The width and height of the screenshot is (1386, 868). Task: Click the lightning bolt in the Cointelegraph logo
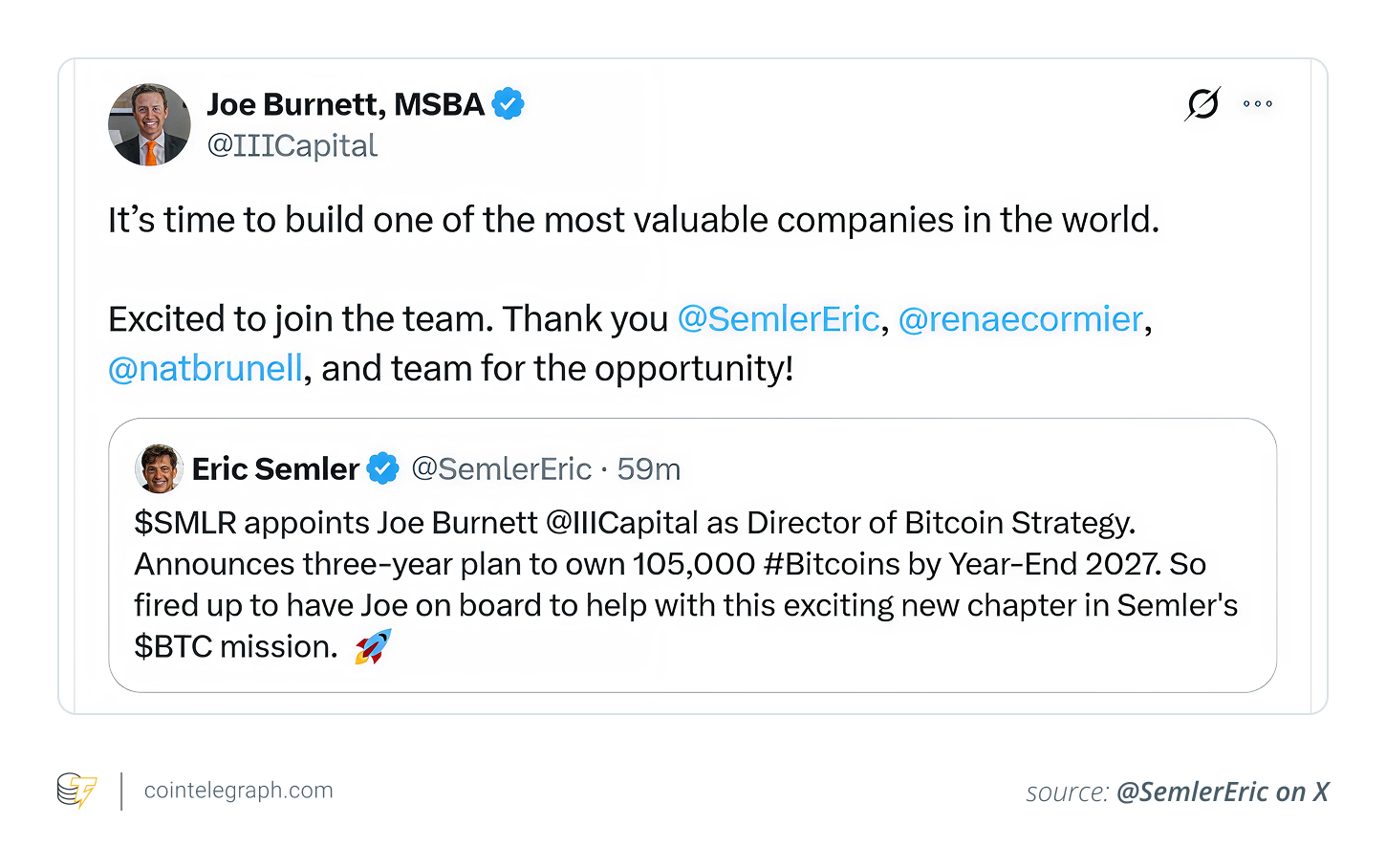pyautogui.click(x=85, y=792)
